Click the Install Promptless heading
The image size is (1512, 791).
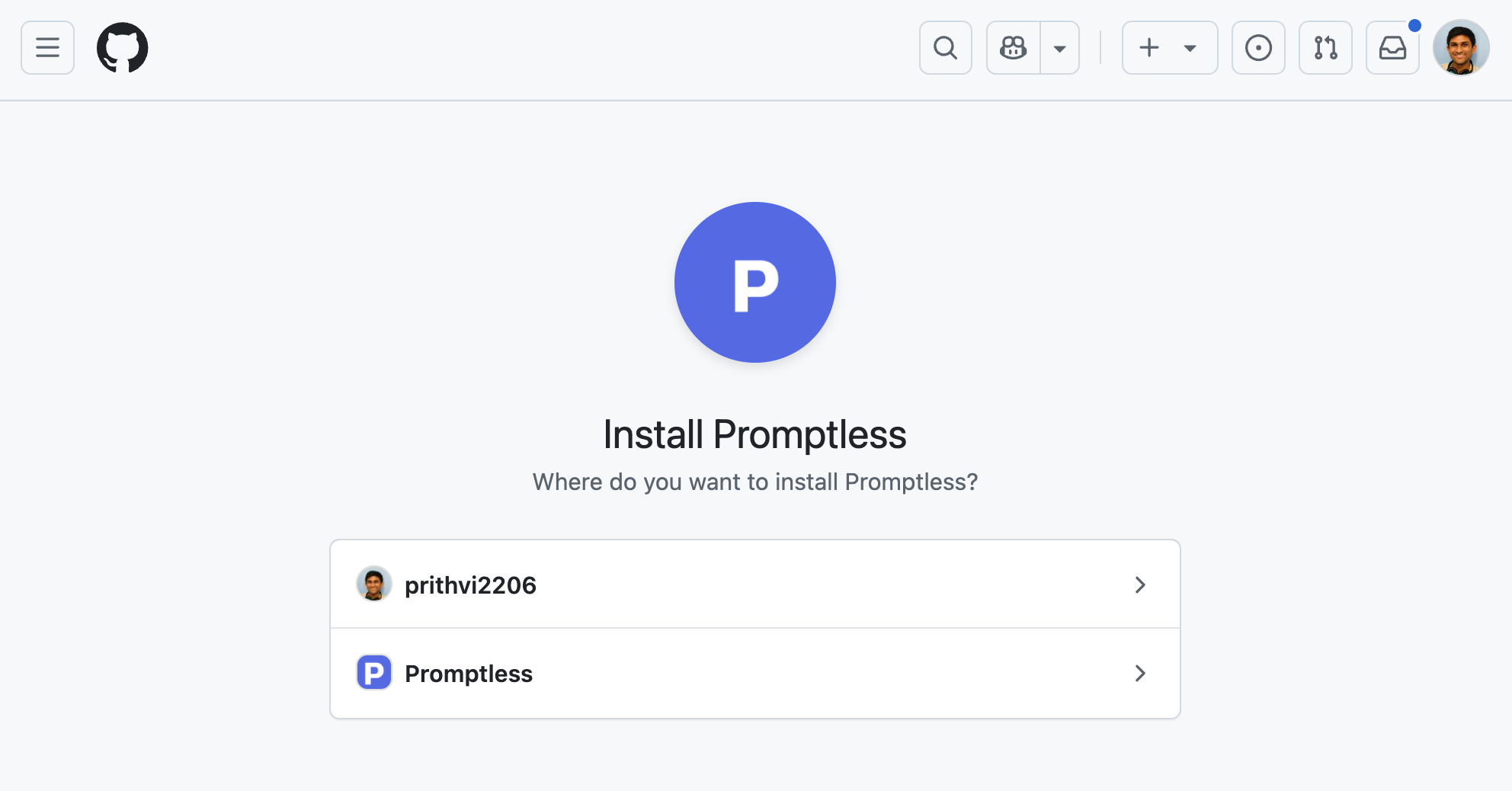[x=754, y=434]
